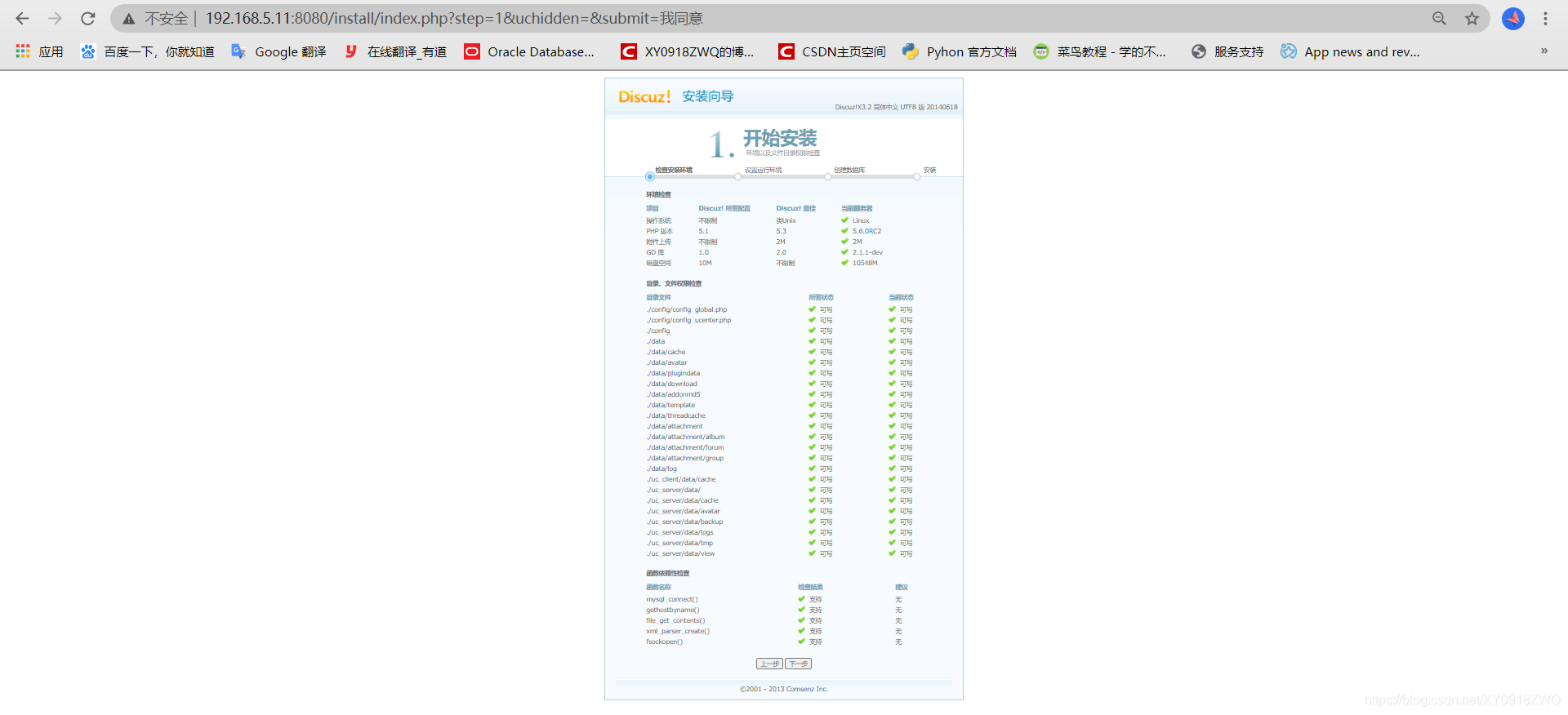
Task: Click the green check beside mysql_connect() 支持
Action: pyautogui.click(x=801, y=599)
